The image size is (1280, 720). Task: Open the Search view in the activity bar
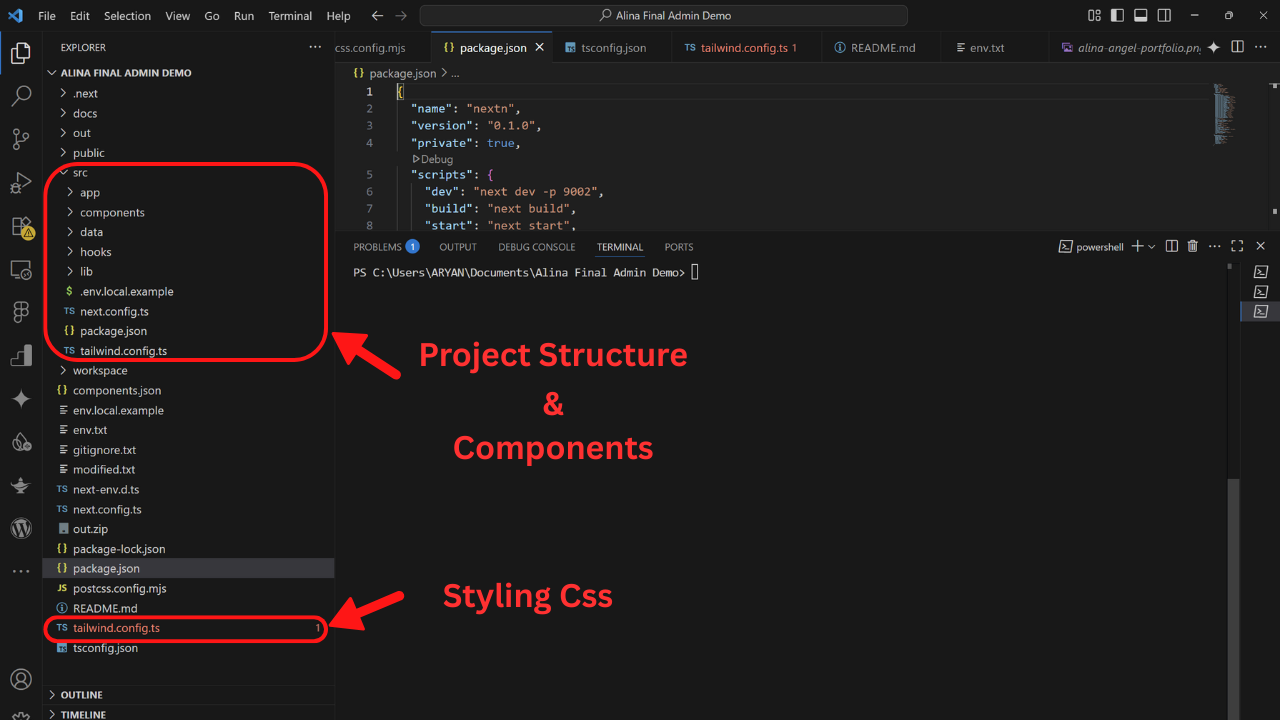(21, 96)
